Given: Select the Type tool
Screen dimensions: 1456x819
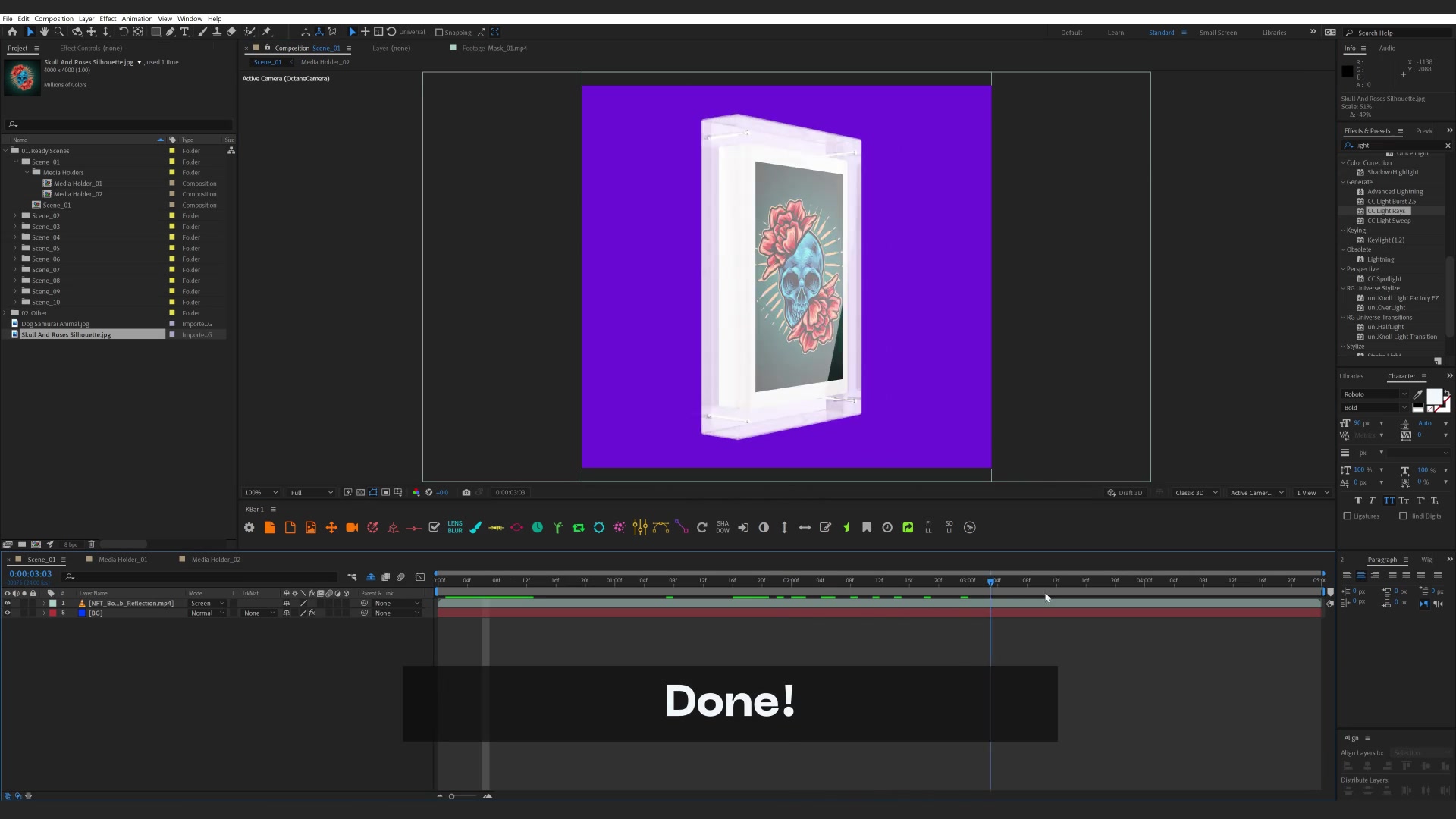Looking at the screenshot, I should coord(184,32).
